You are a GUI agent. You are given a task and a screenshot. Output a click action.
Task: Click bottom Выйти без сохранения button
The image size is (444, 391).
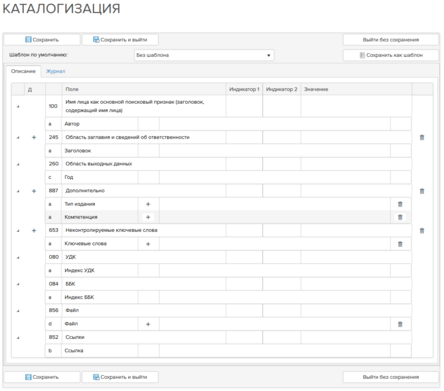tap(391, 377)
